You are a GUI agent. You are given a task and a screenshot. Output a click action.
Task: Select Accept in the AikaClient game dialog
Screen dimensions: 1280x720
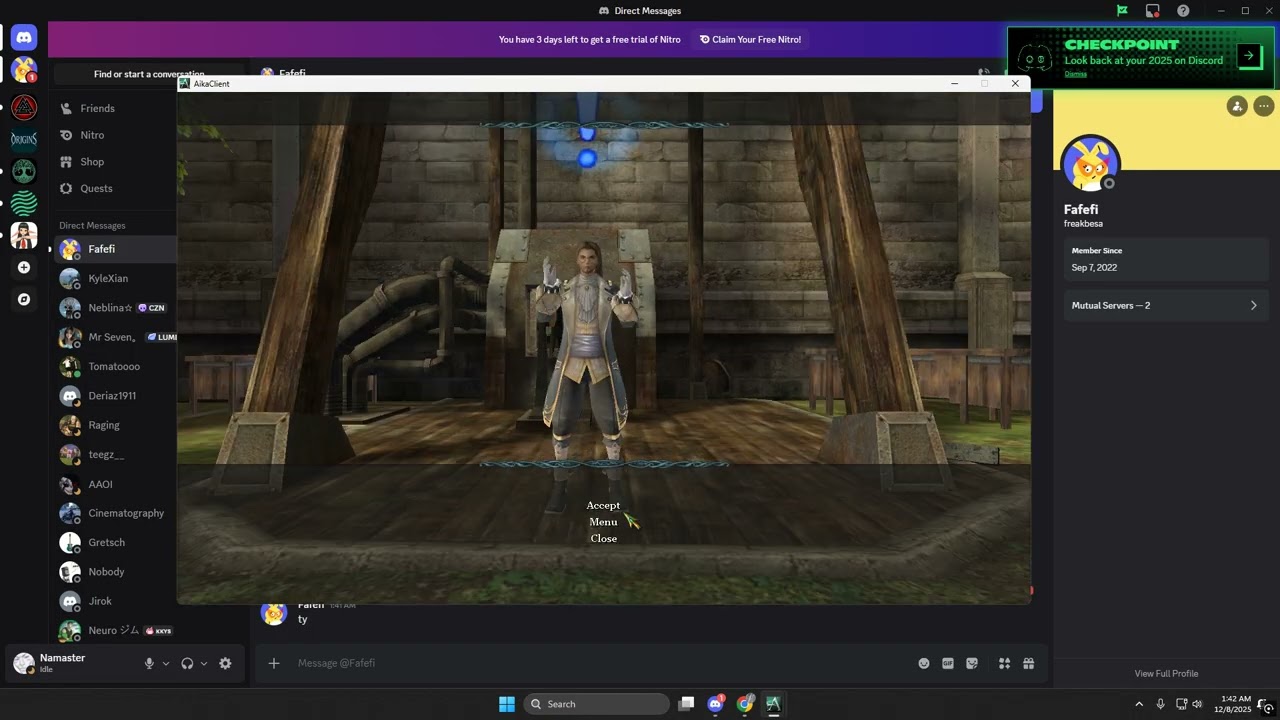(603, 505)
